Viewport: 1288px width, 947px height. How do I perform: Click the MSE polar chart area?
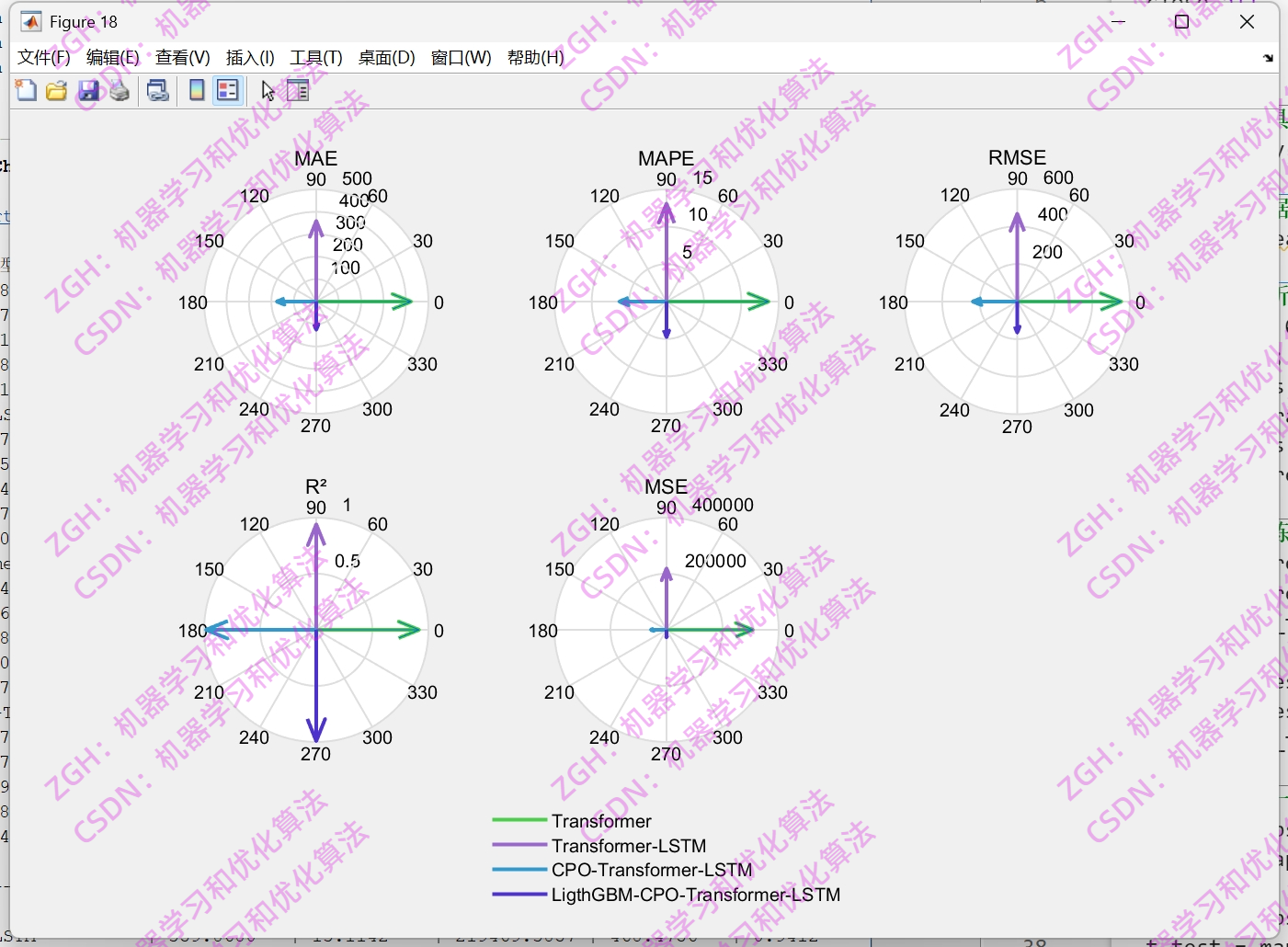[x=667, y=630]
